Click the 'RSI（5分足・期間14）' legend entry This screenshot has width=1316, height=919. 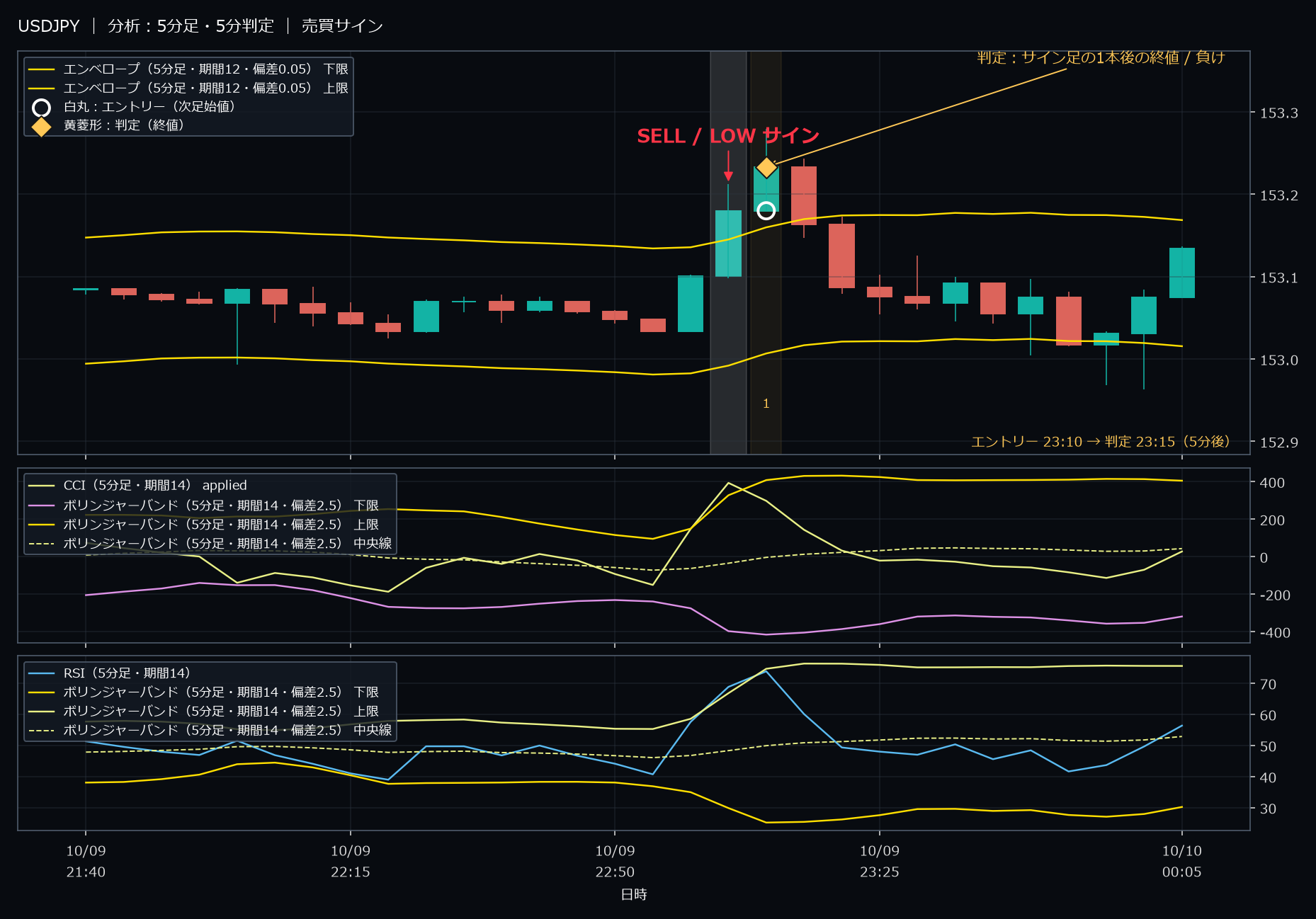110,673
